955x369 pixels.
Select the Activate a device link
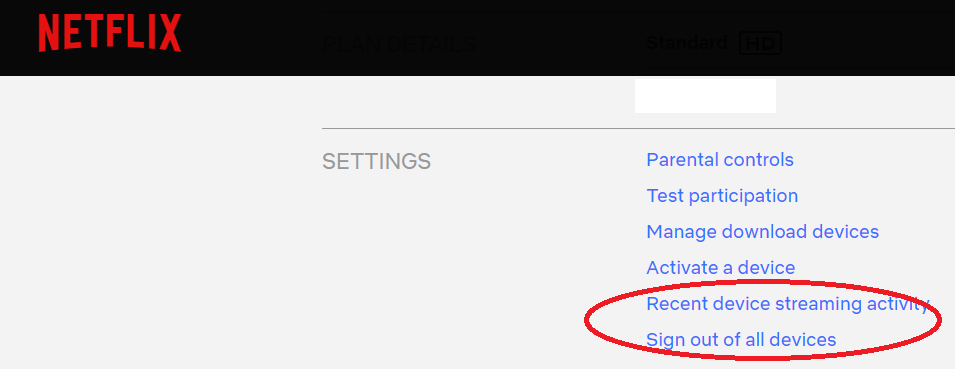coord(721,268)
